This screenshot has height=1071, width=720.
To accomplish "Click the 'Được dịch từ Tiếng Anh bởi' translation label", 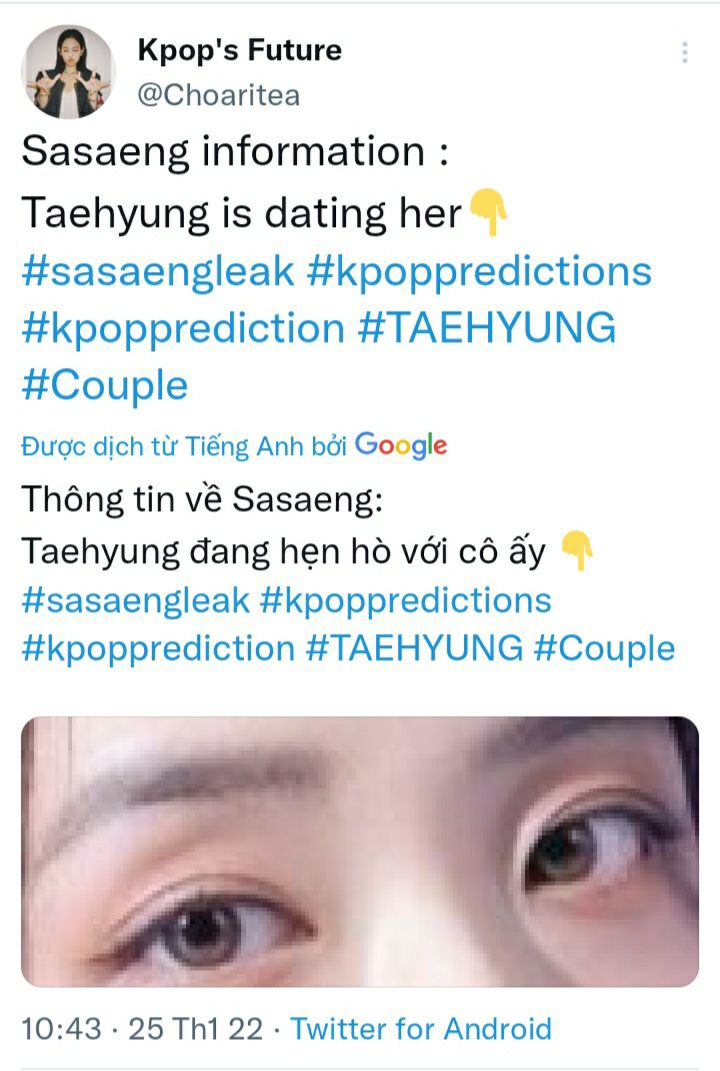I will [x=184, y=447].
